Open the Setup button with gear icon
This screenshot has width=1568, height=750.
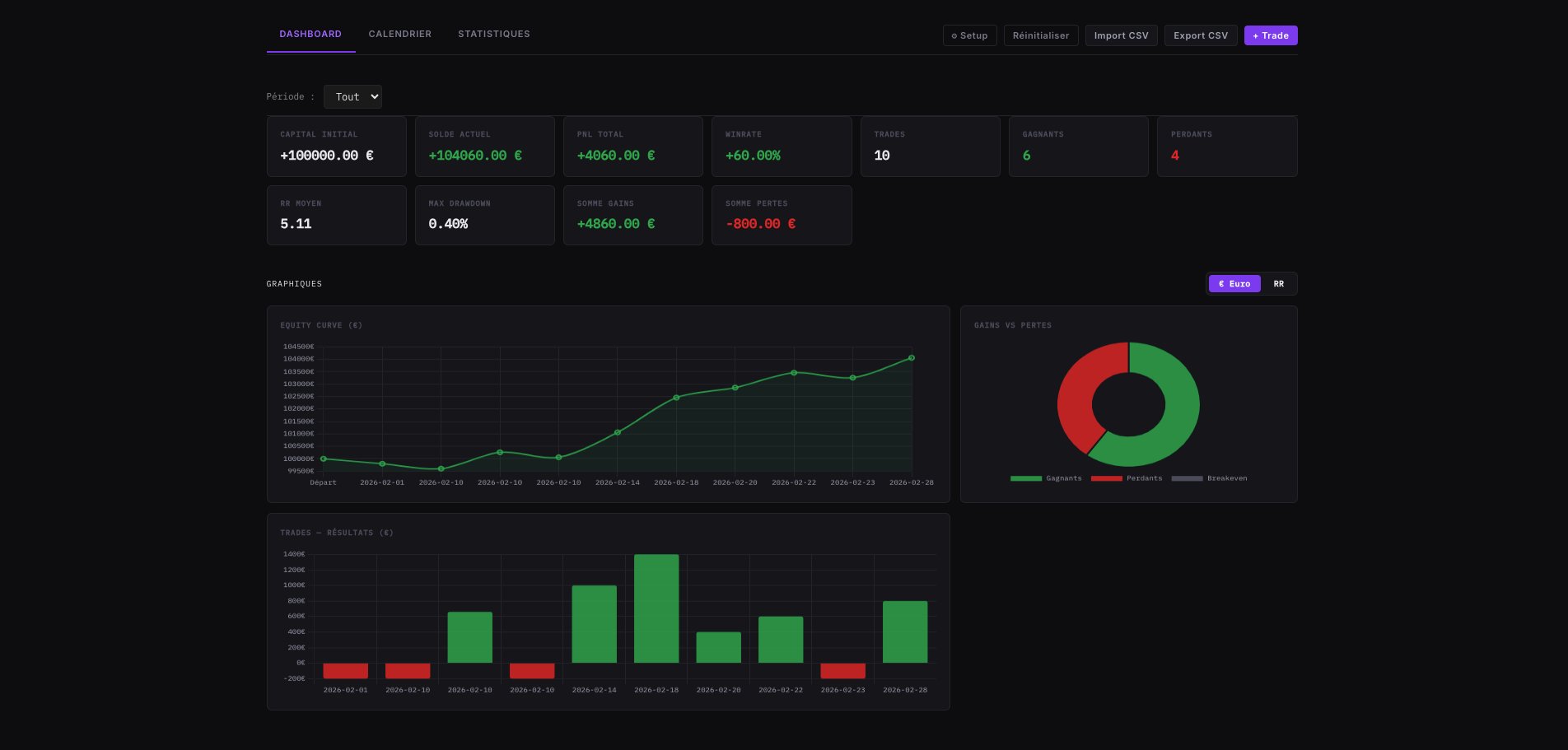[x=969, y=35]
